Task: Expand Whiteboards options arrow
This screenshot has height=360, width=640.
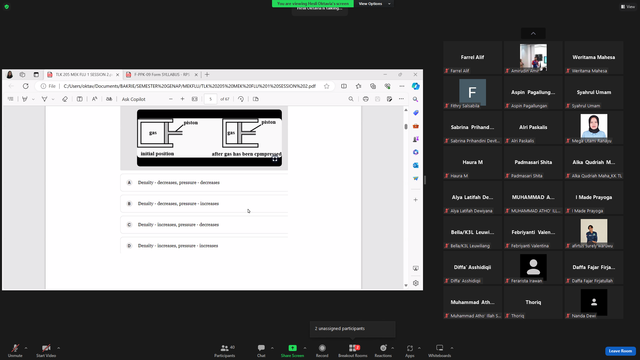Action: tap(452, 348)
